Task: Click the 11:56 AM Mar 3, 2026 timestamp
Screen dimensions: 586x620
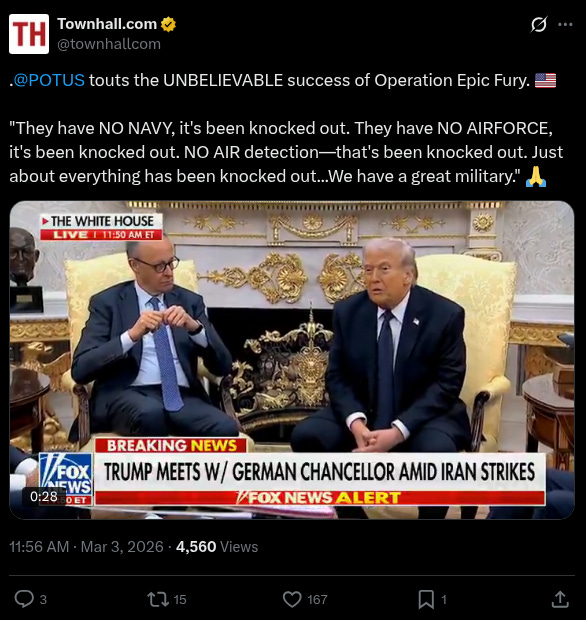Action: [x=86, y=547]
